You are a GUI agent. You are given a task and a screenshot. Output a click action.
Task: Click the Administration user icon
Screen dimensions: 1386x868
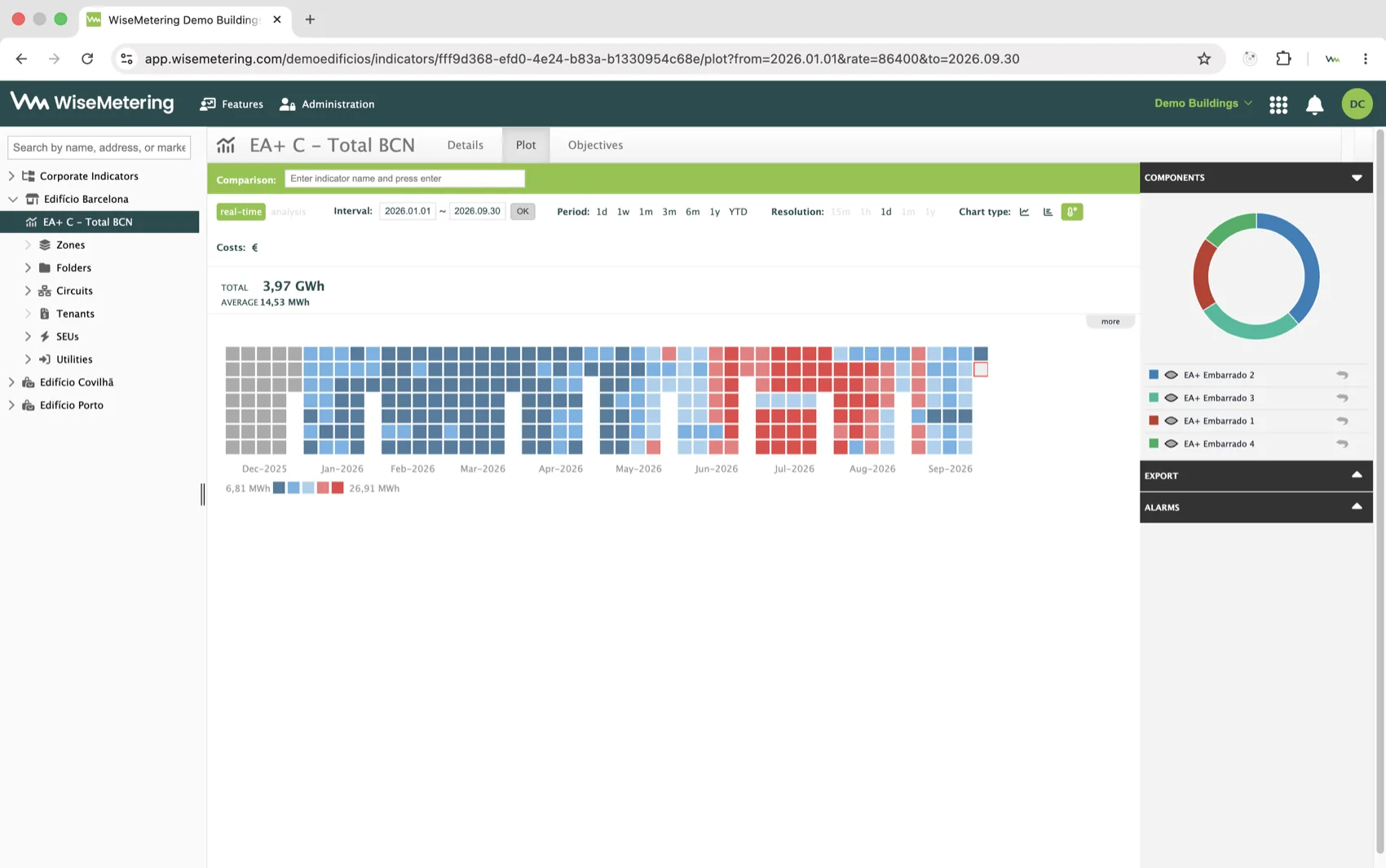coord(287,104)
